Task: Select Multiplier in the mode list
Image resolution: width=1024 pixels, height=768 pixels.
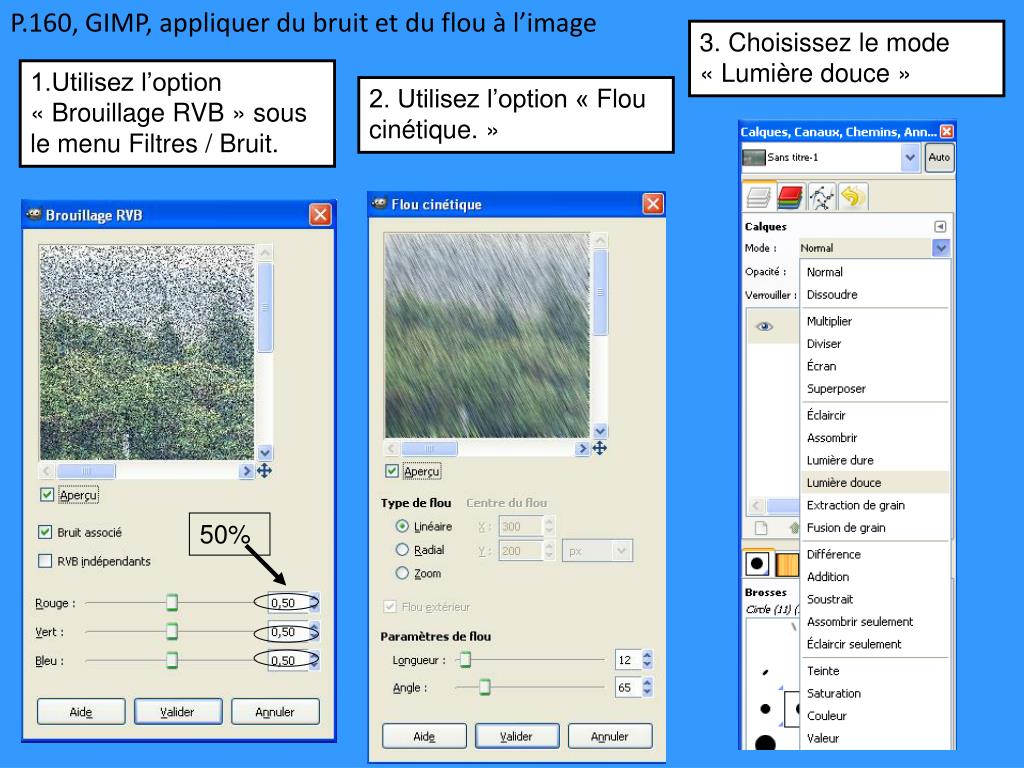Action: (875, 321)
